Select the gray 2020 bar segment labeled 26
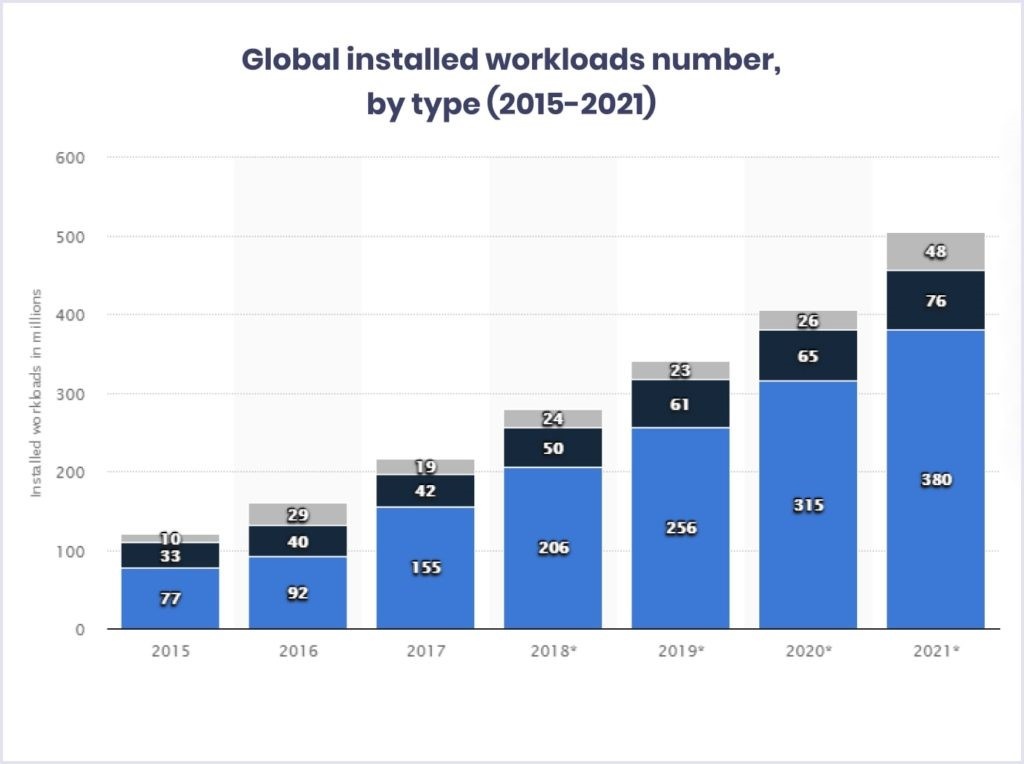Image resolution: width=1024 pixels, height=764 pixels. tap(808, 321)
